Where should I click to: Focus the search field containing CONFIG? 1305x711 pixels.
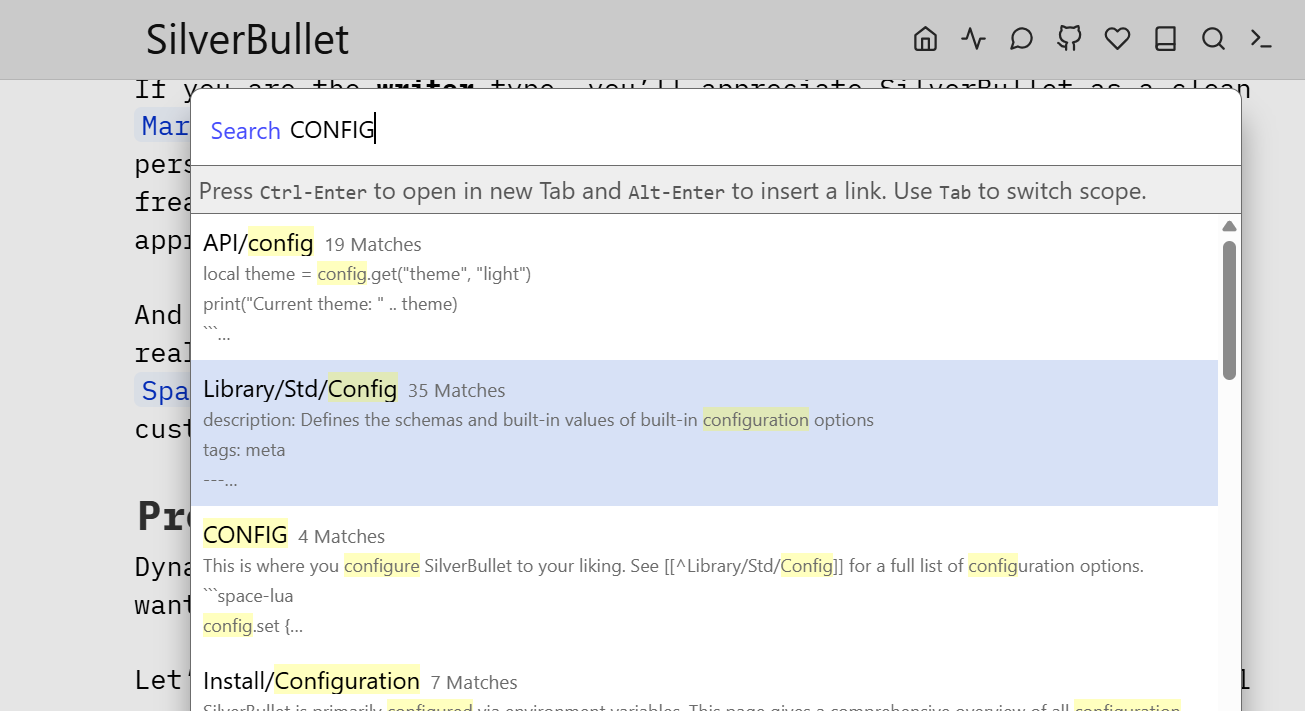[x=700, y=130]
